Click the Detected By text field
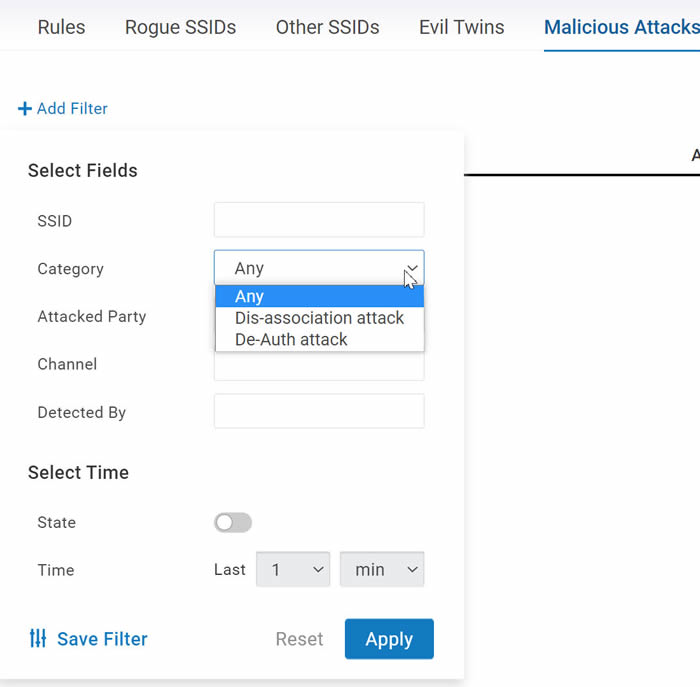The image size is (700, 687). (319, 411)
